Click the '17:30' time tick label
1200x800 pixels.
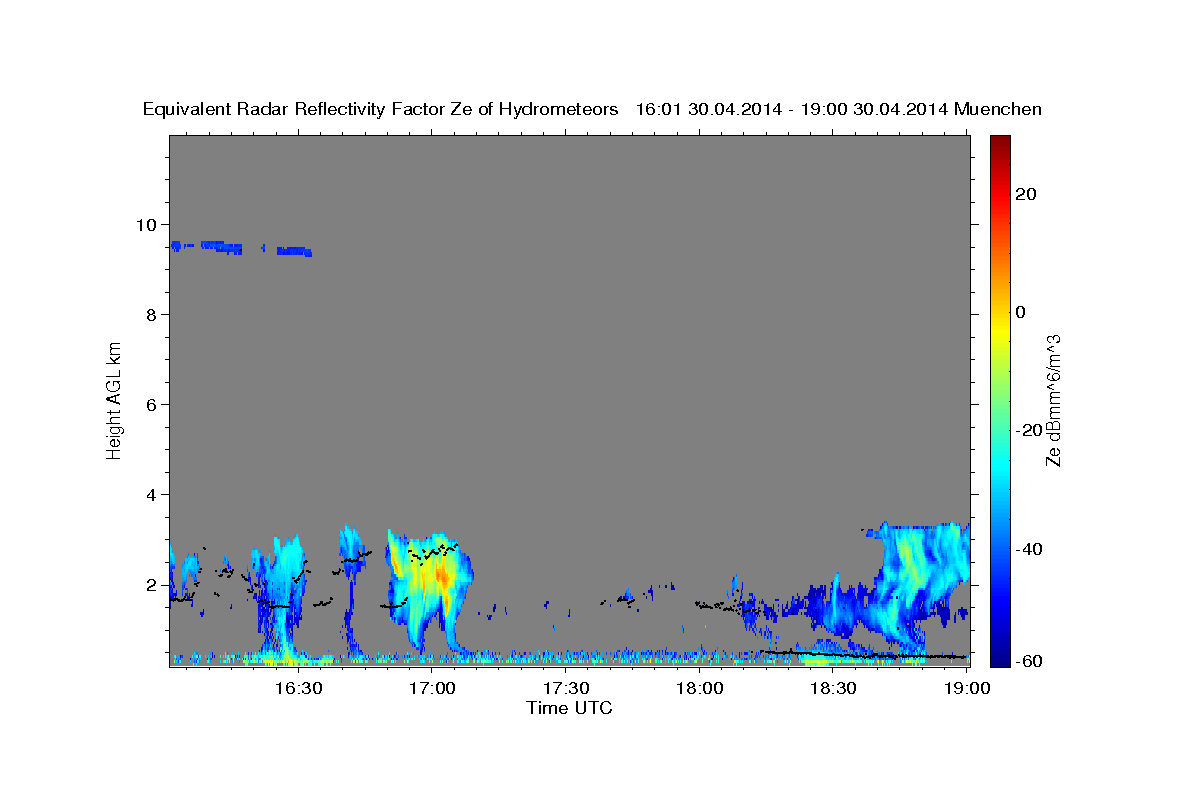point(566,689)
